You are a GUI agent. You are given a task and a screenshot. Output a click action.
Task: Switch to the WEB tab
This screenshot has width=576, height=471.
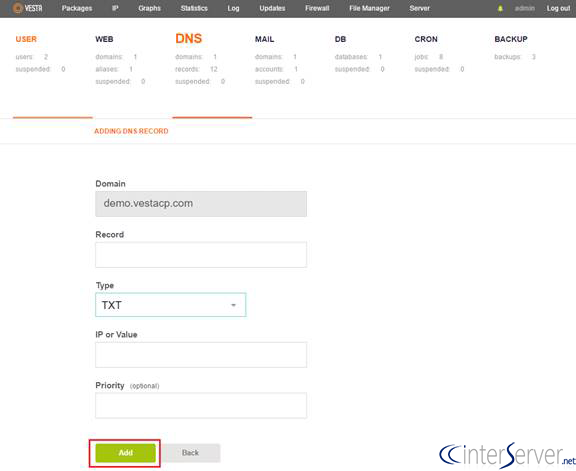(104, 39)
